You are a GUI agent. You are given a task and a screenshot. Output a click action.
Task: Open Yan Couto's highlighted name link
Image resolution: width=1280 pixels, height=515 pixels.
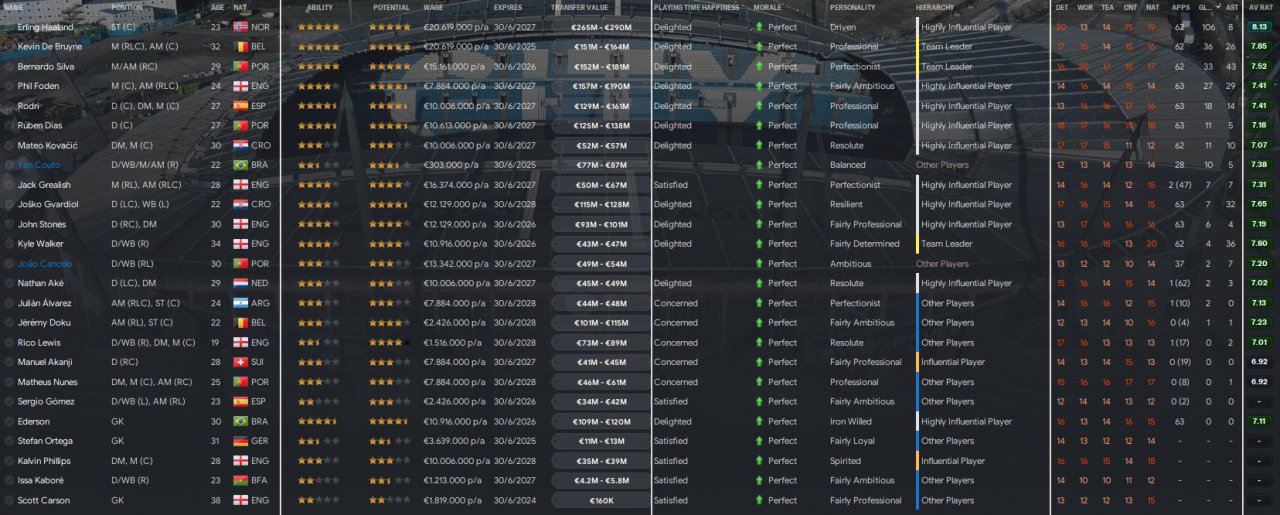[x=38, y=165]
